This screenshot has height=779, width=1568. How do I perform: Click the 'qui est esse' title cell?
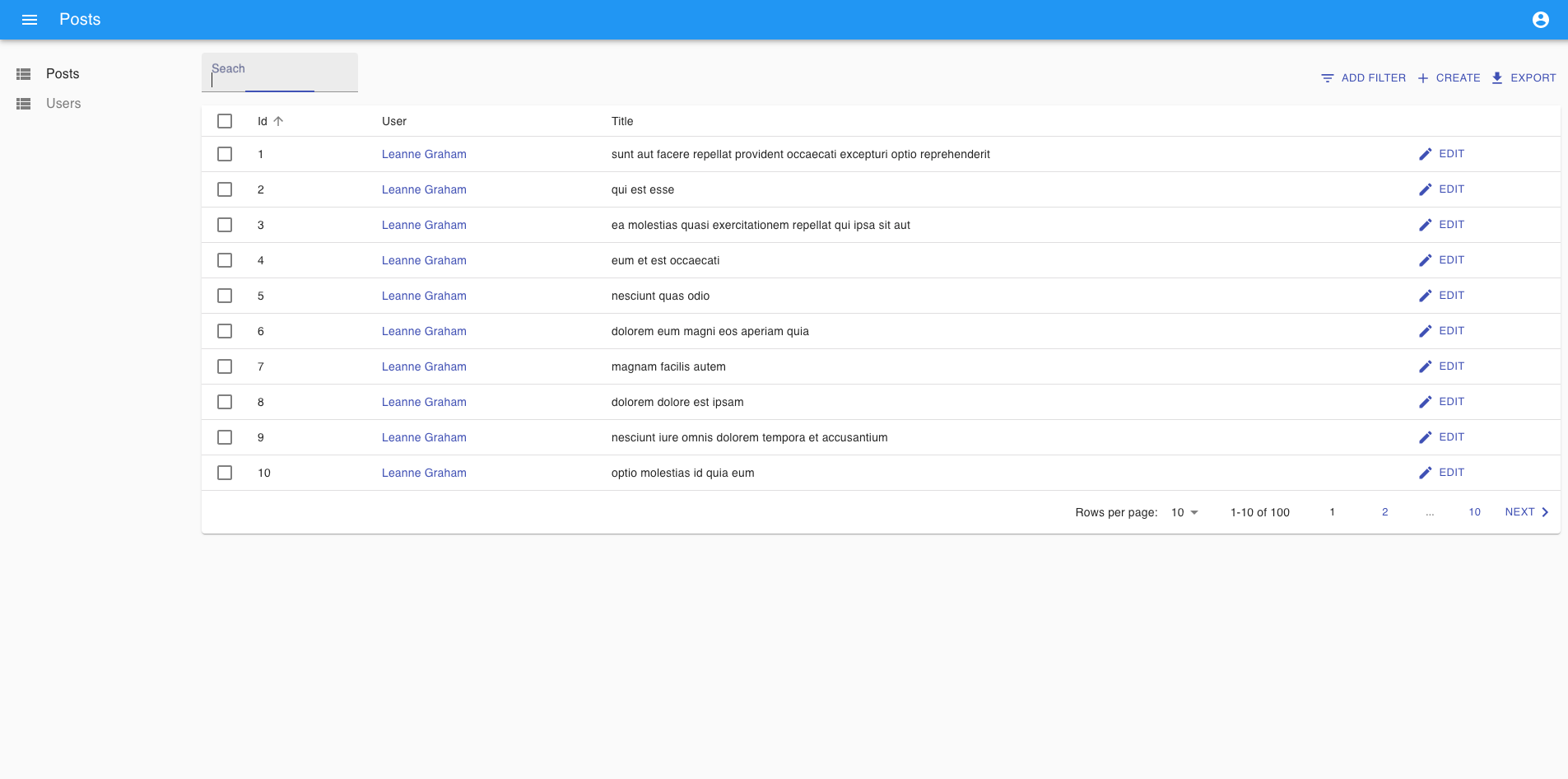pos(643,189)
